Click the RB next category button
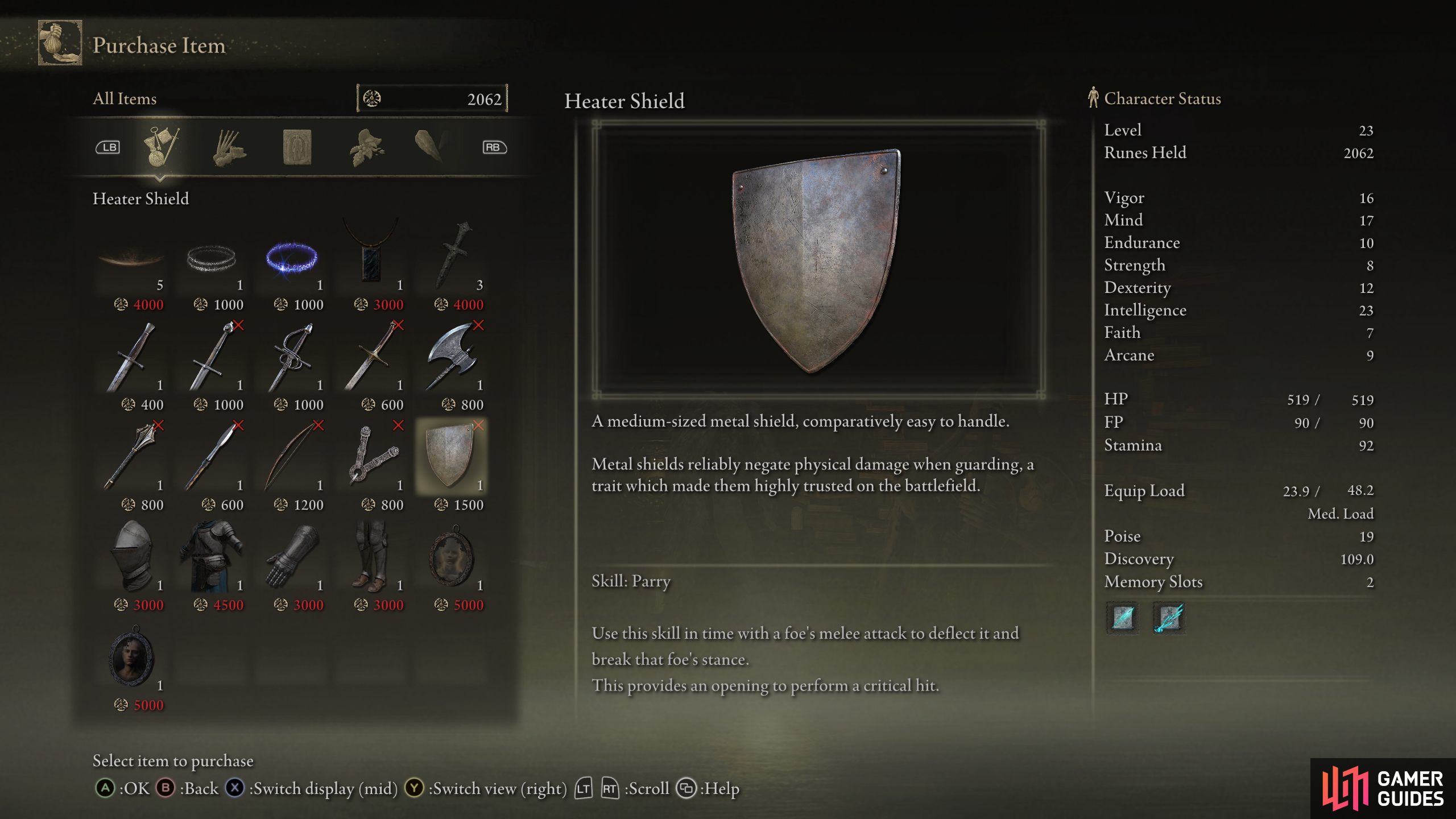Screen dimensions: 1456x819 [494, 147]
